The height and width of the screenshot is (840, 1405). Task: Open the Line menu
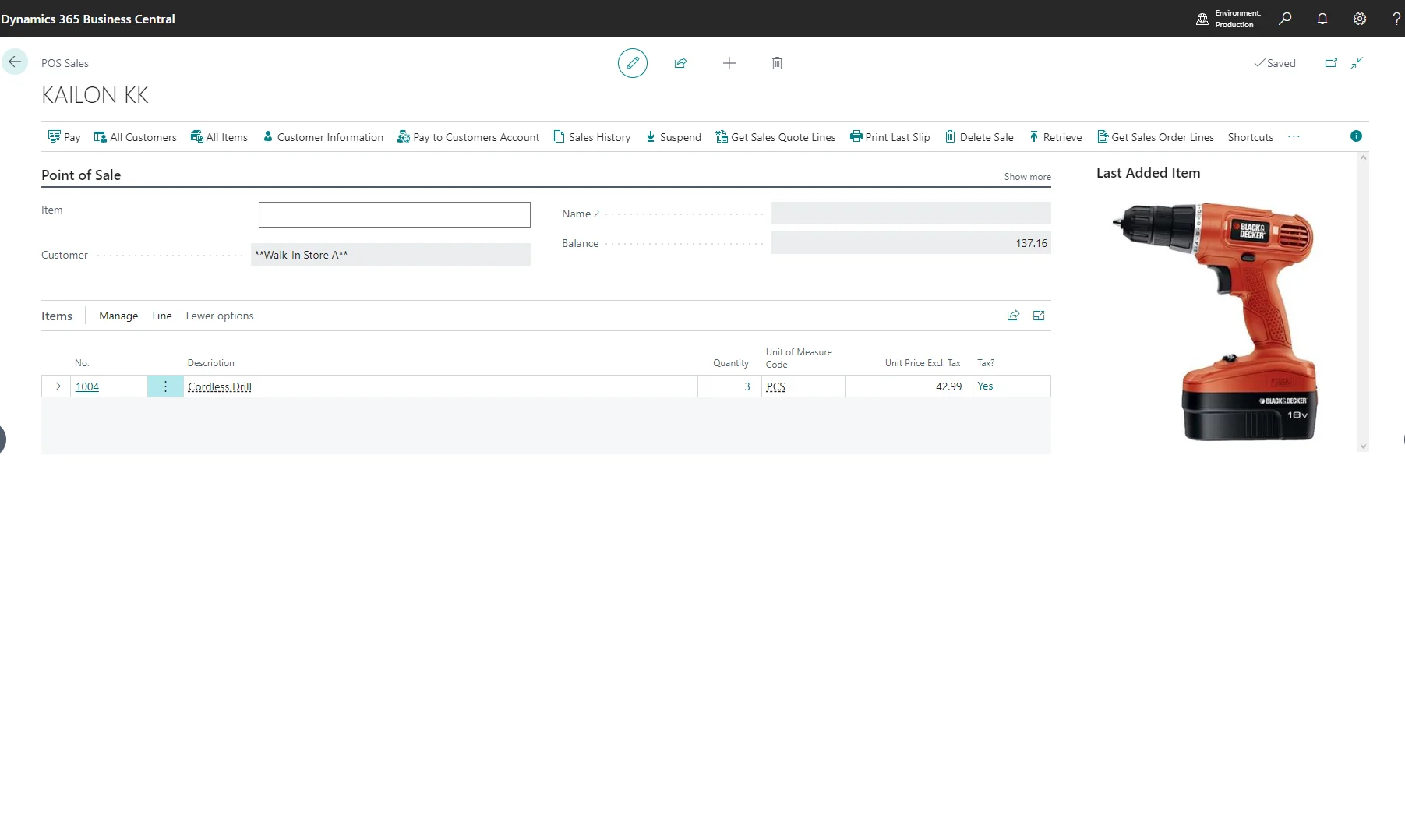[162, 316]
